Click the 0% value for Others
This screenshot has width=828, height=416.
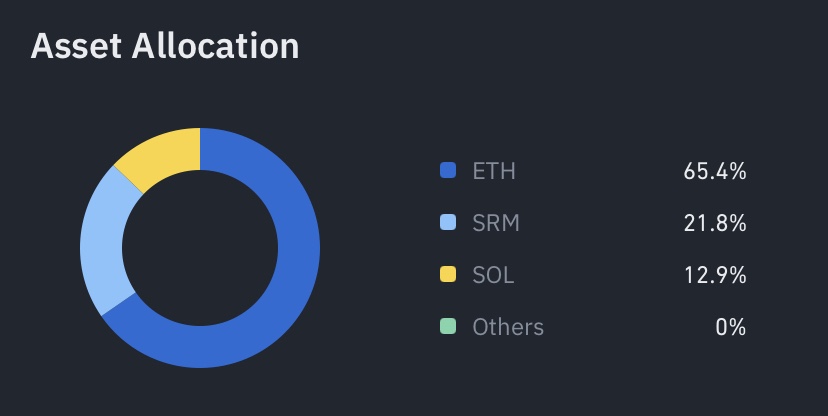(731, 327)
